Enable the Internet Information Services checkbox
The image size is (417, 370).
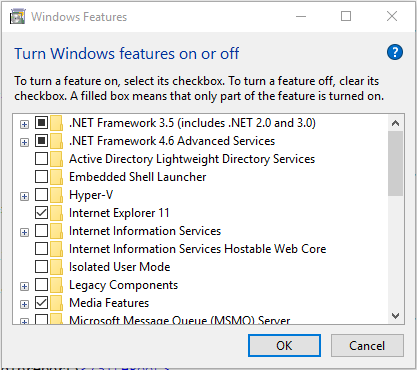pos(41,231)
